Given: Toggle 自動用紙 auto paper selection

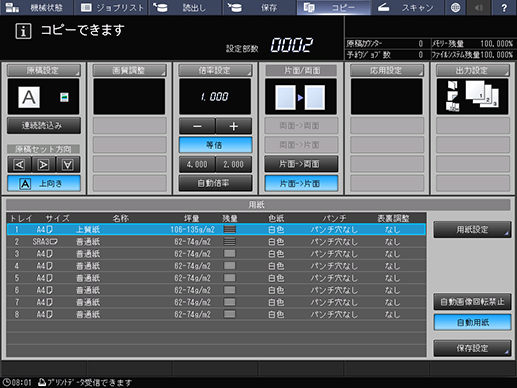Looking at the screenshot, I should (472, 322).
